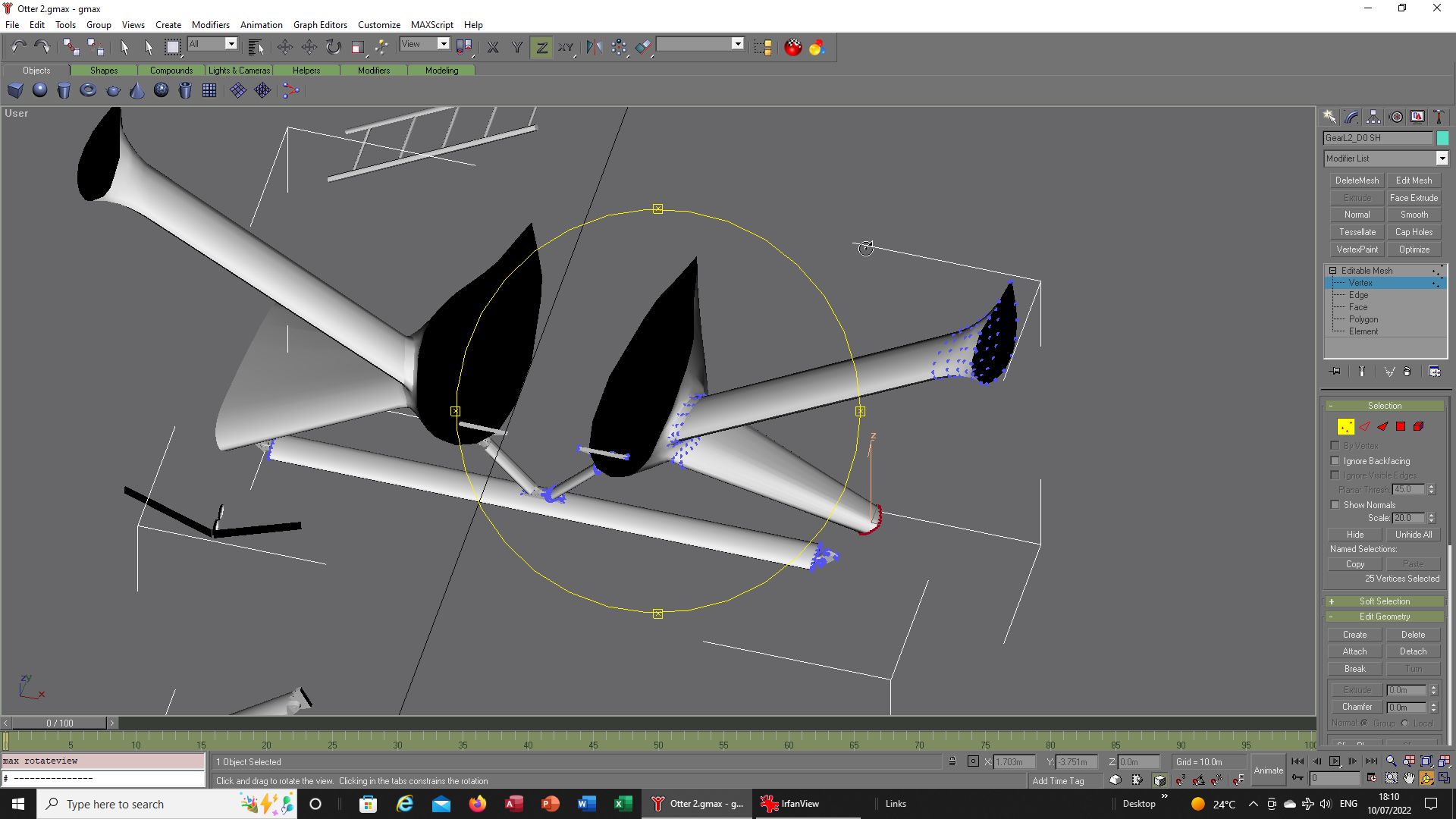Open the Modifier List dropdown

(1442, 158)
